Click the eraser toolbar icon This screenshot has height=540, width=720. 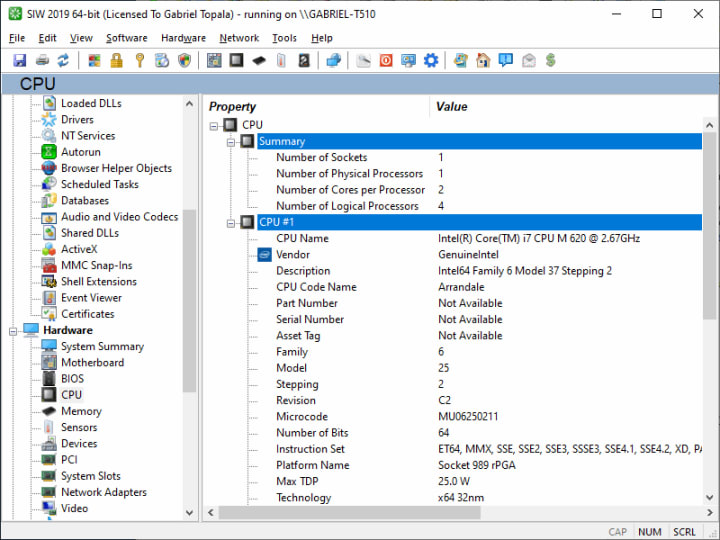pyautogui.click(x=363, y=60)
